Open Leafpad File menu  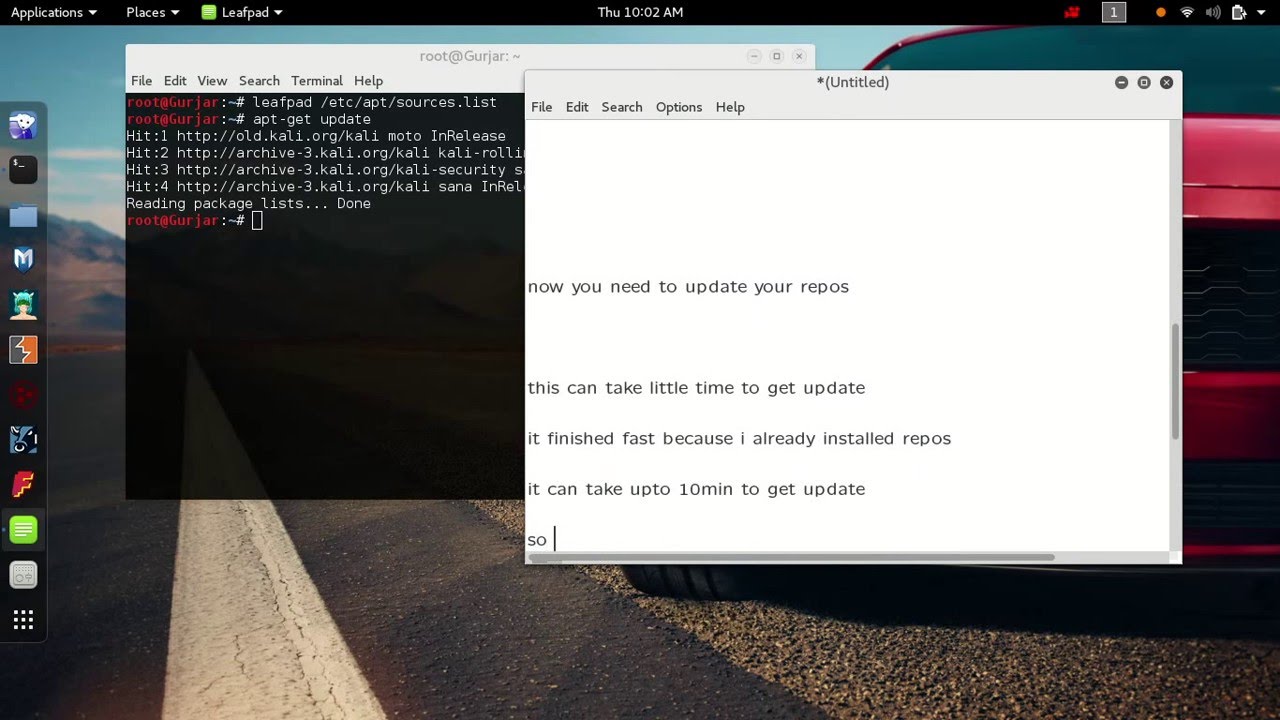pyautogui.click(x=541, y=107)
